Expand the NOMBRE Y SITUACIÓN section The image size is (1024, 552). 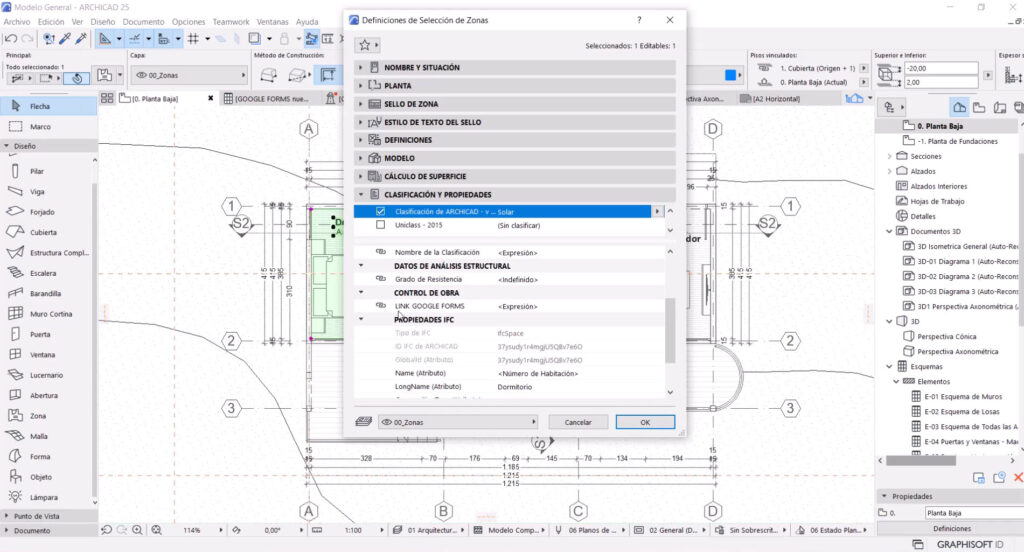pos(420,68)
